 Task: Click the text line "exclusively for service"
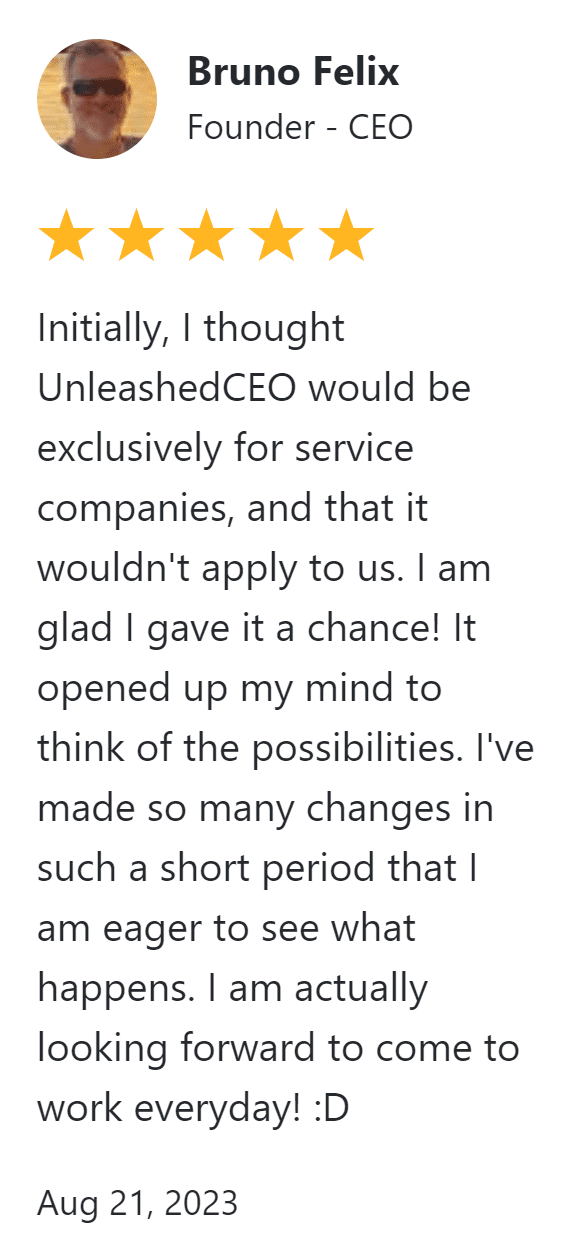coord(225,449)
